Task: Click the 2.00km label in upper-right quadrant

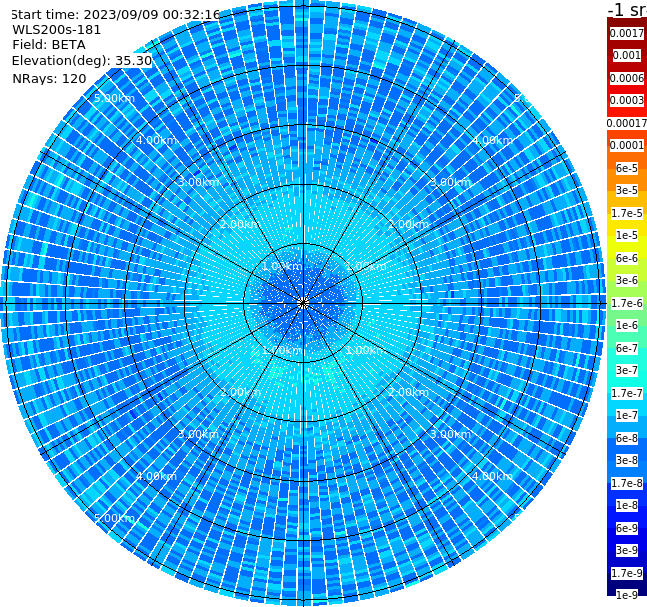Action: pyautogui.click(x=409, y=224)
